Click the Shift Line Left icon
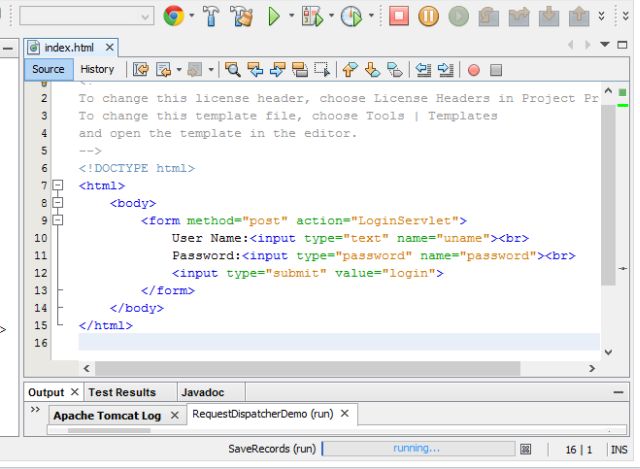This screenshot has width=640, height=469. point(423,70)
